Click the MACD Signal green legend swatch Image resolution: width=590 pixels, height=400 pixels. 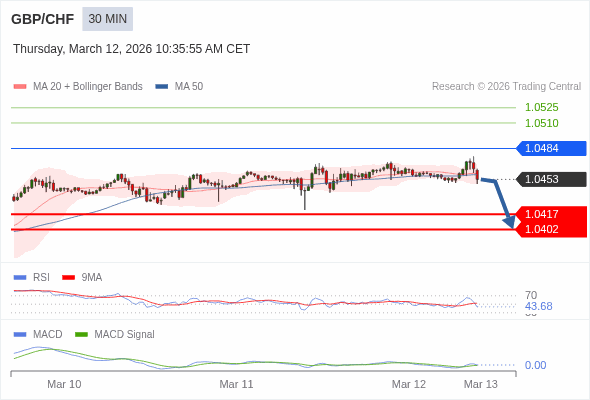click(81, 335)
